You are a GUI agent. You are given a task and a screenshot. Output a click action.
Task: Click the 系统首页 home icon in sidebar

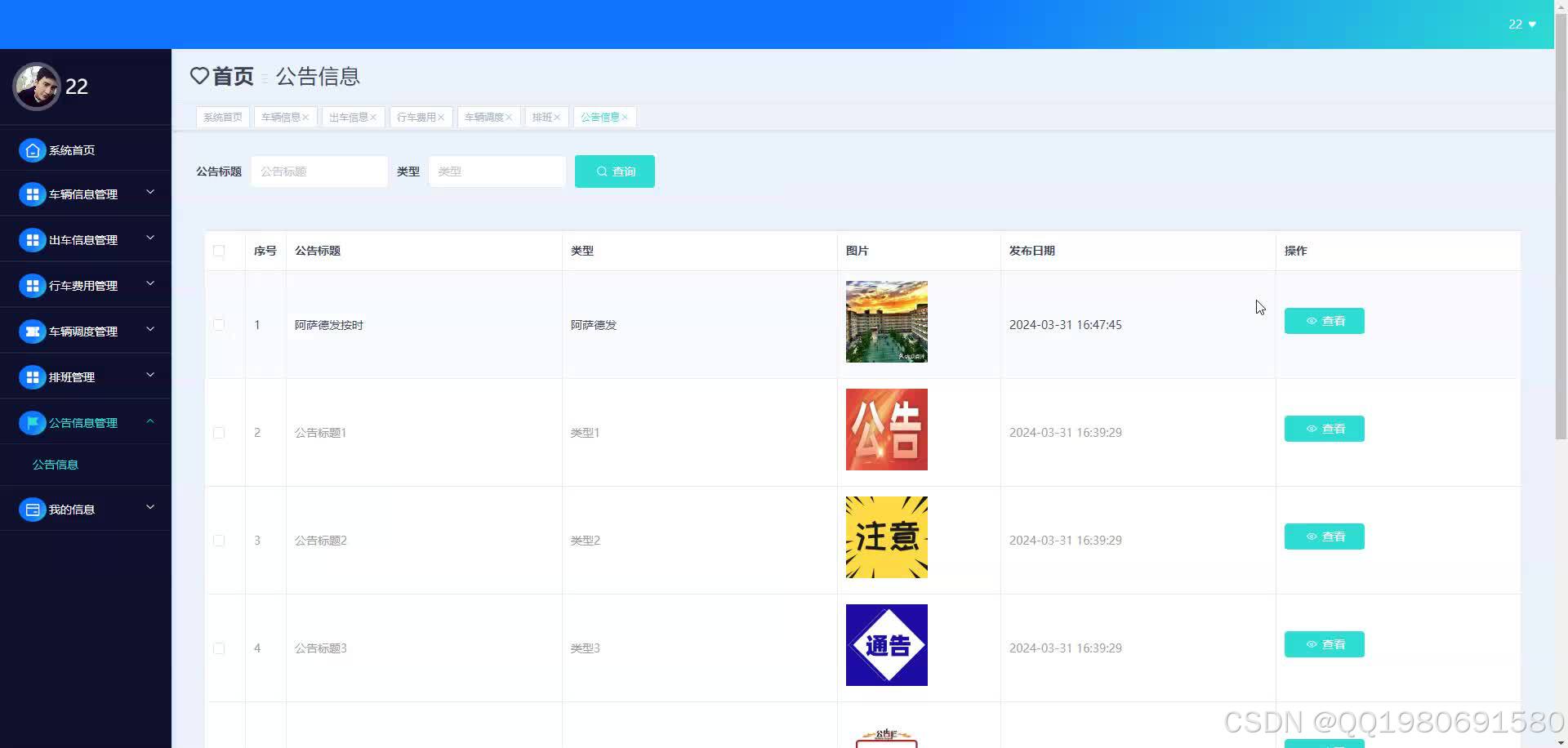click(32, 150)
